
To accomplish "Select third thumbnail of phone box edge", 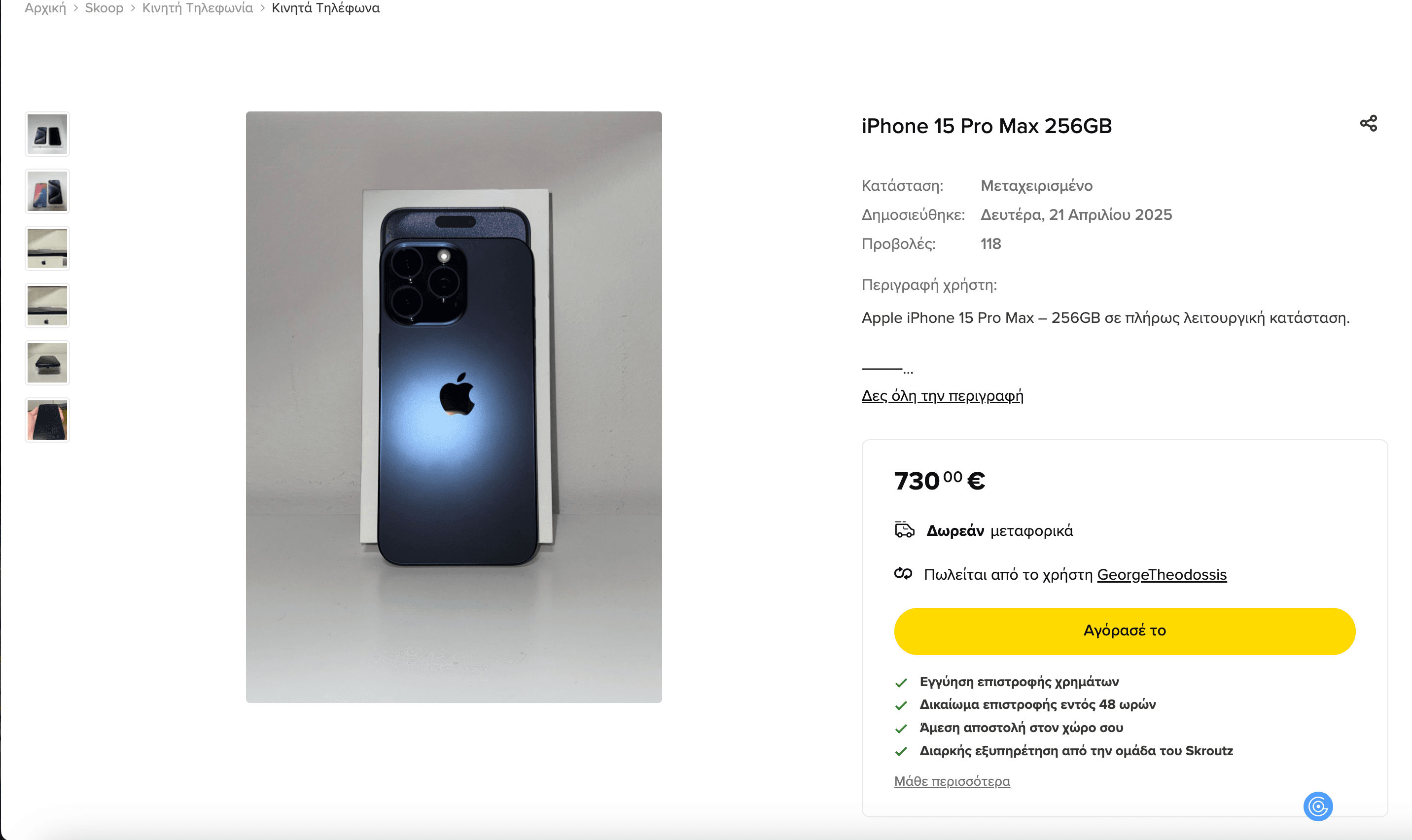I will pos(47,248).
